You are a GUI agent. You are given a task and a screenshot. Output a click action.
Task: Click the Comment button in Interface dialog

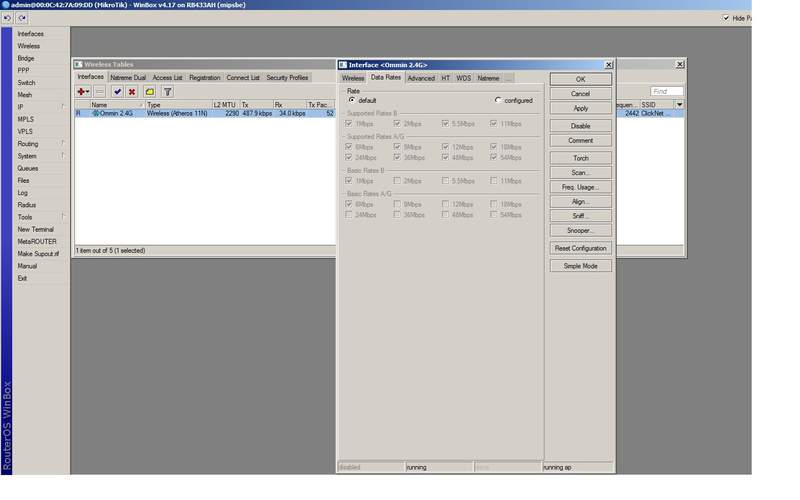point(581,140)
